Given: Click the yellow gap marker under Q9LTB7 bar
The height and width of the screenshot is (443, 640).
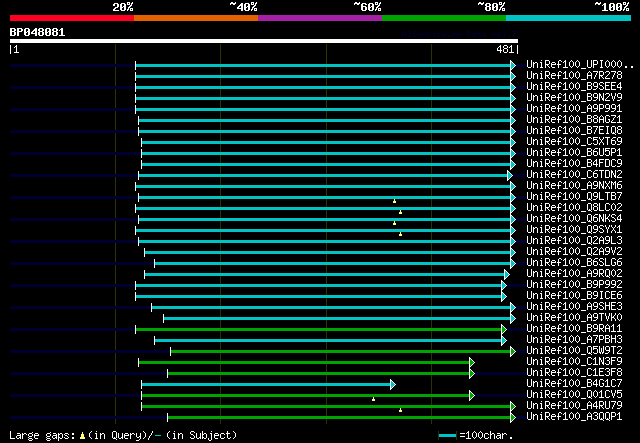Looking at the screenshot, I should click(394, 201).
